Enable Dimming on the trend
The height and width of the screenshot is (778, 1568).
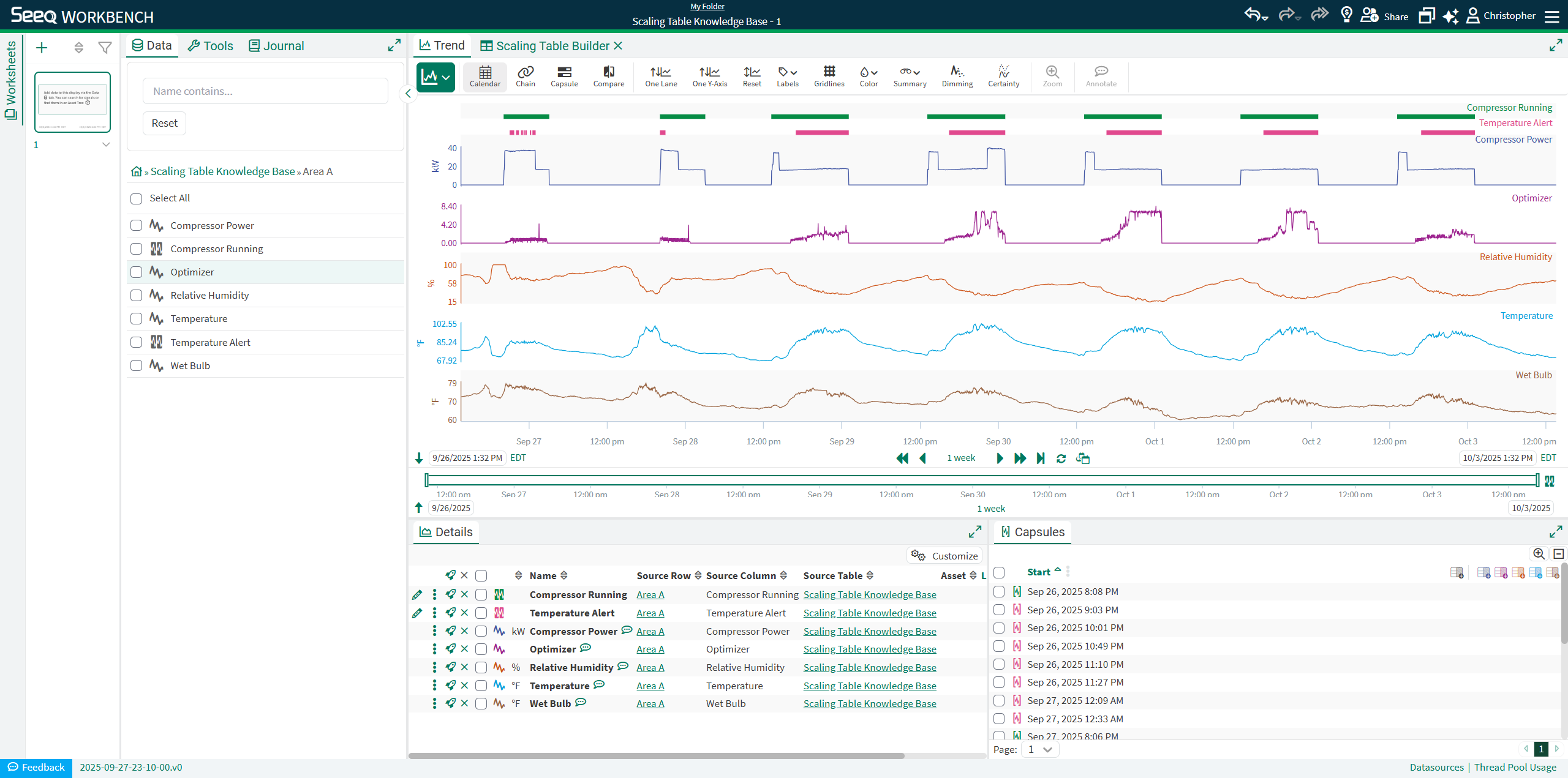[x=957, y=77]
